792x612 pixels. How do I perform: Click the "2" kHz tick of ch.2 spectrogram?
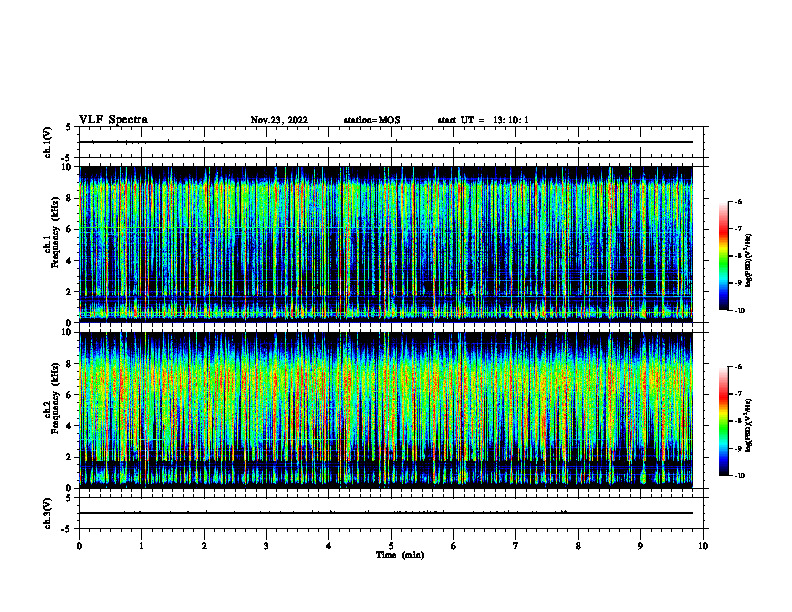point(70,457)
